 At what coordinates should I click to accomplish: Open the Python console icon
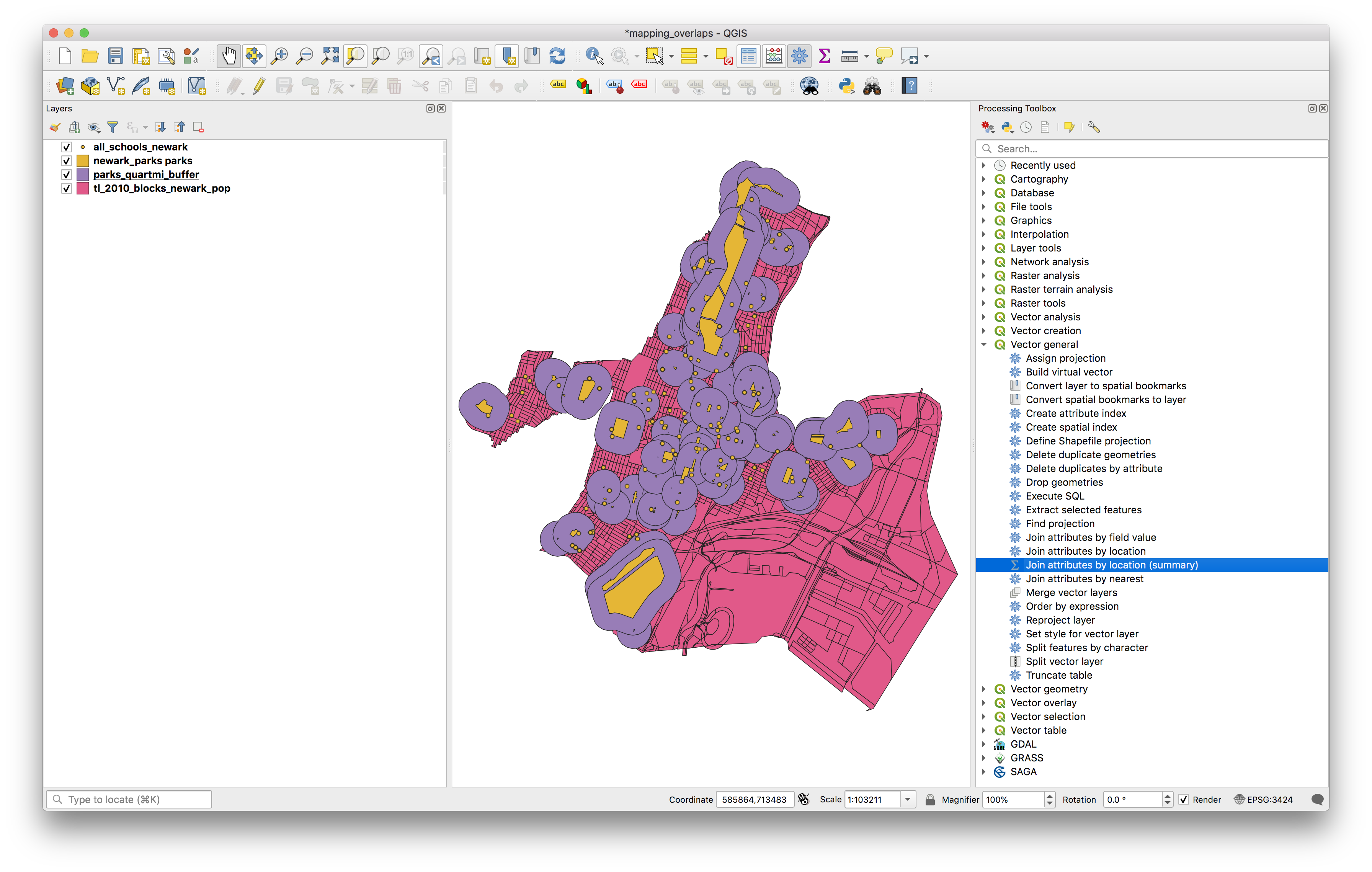pyautogui.click(x=847, y=86)
